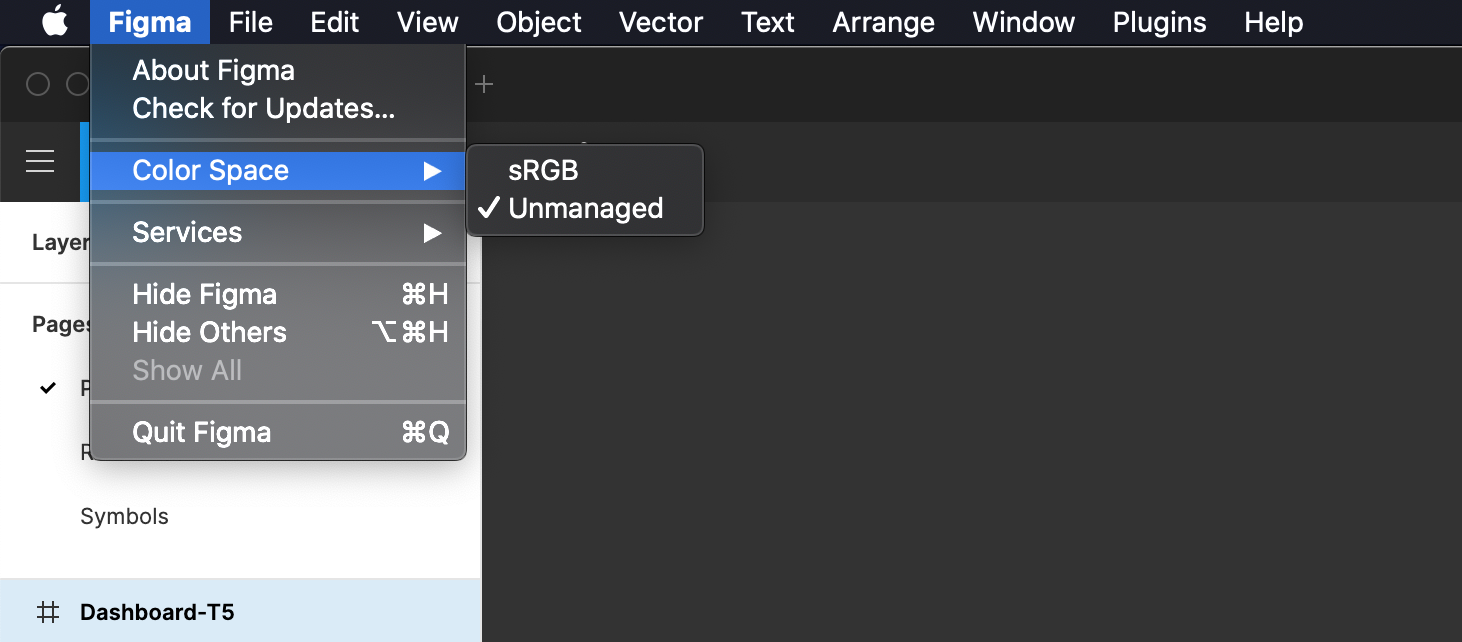Choose Hide Figma from the menu
The height and width of the screenshot is (642, 1462).
(x=205, y=295)
